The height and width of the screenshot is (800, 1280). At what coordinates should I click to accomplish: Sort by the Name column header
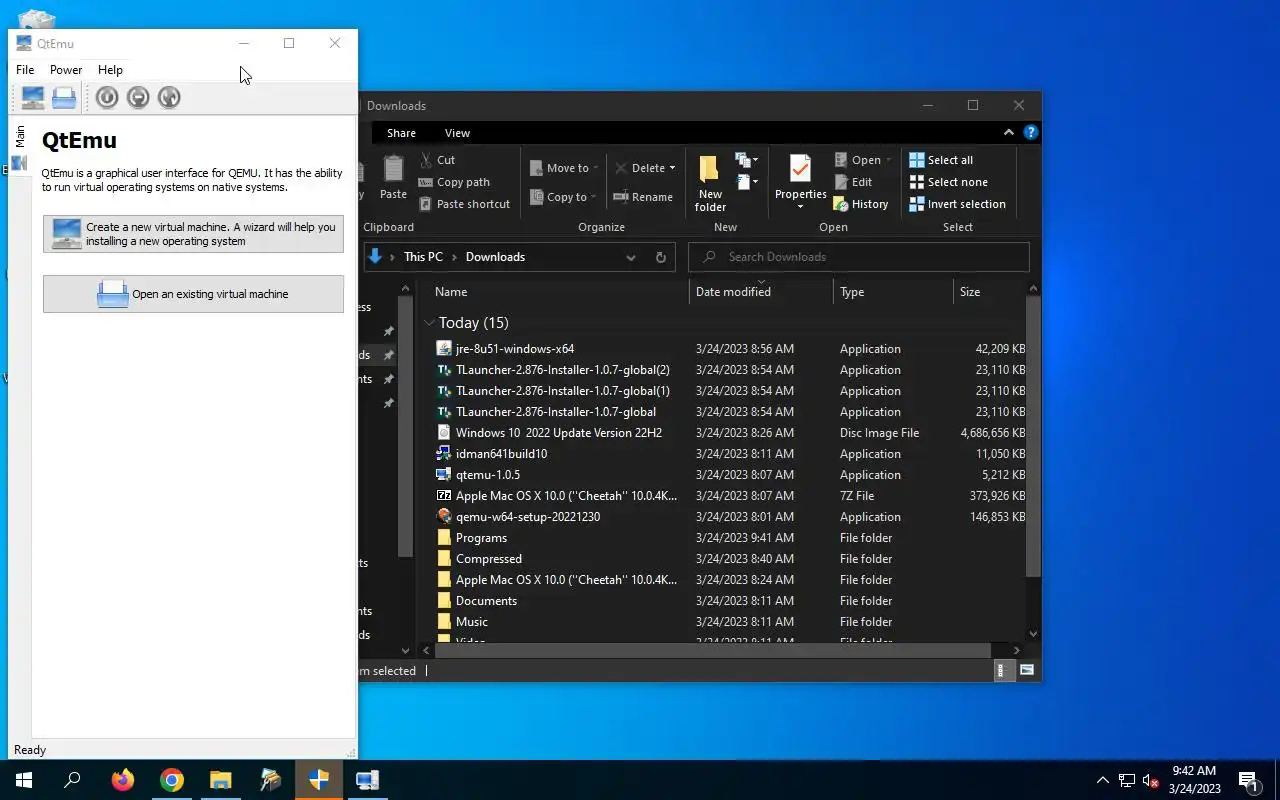554,292
